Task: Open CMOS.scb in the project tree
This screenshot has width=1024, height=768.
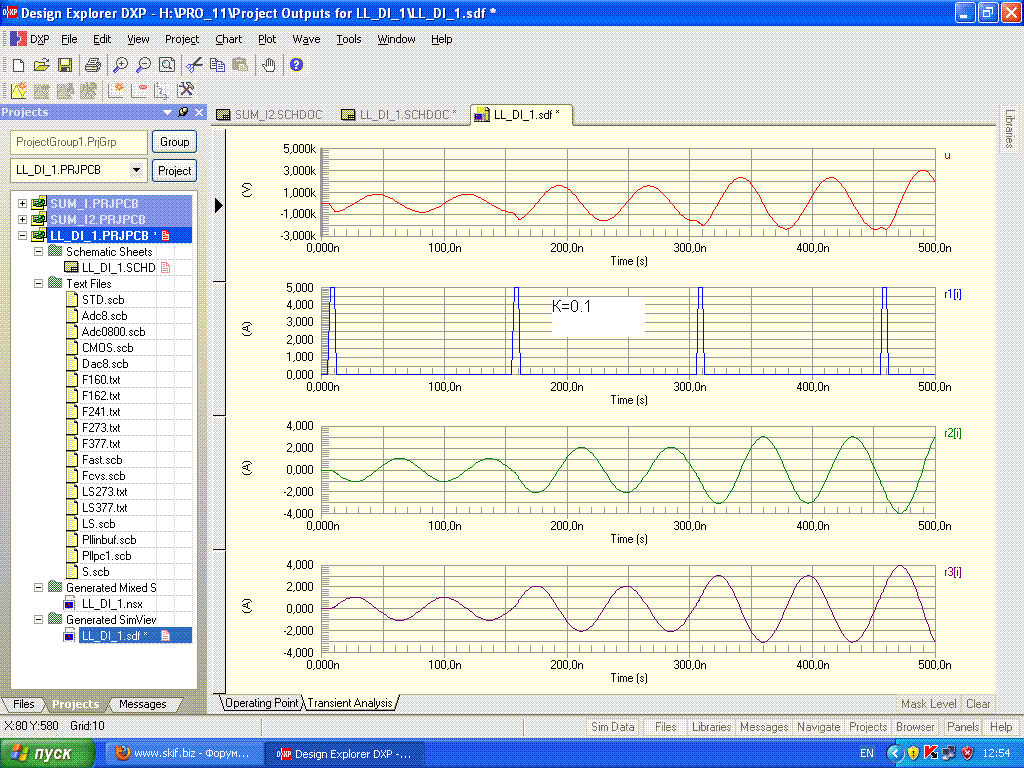Action: pyautogui.click(x=106, y=348)
